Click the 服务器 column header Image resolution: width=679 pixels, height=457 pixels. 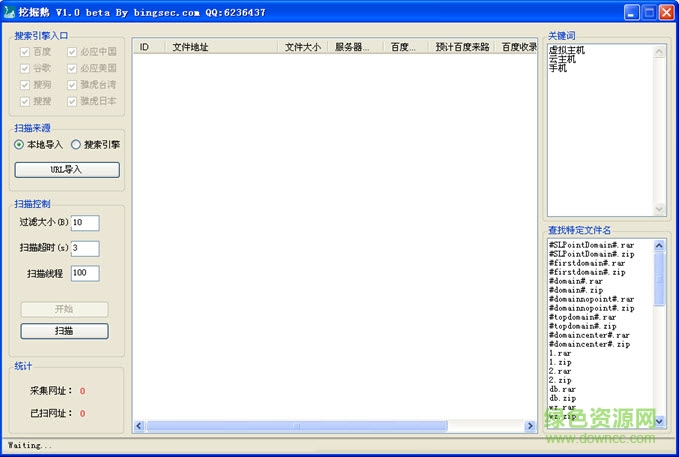pyautogui.click(x=356, y=47)
